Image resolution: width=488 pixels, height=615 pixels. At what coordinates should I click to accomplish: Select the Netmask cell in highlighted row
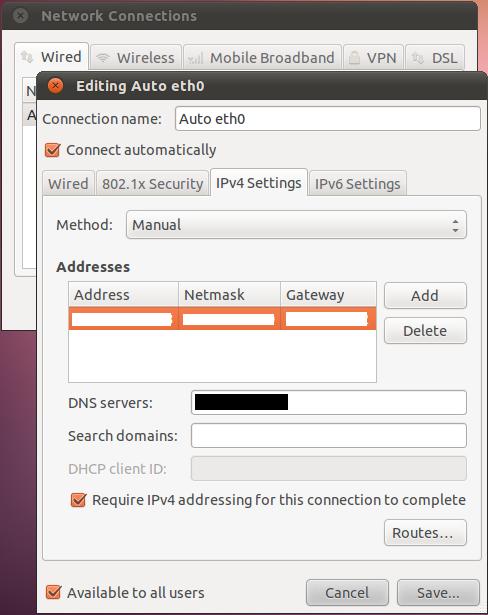(x=229, y=318)
